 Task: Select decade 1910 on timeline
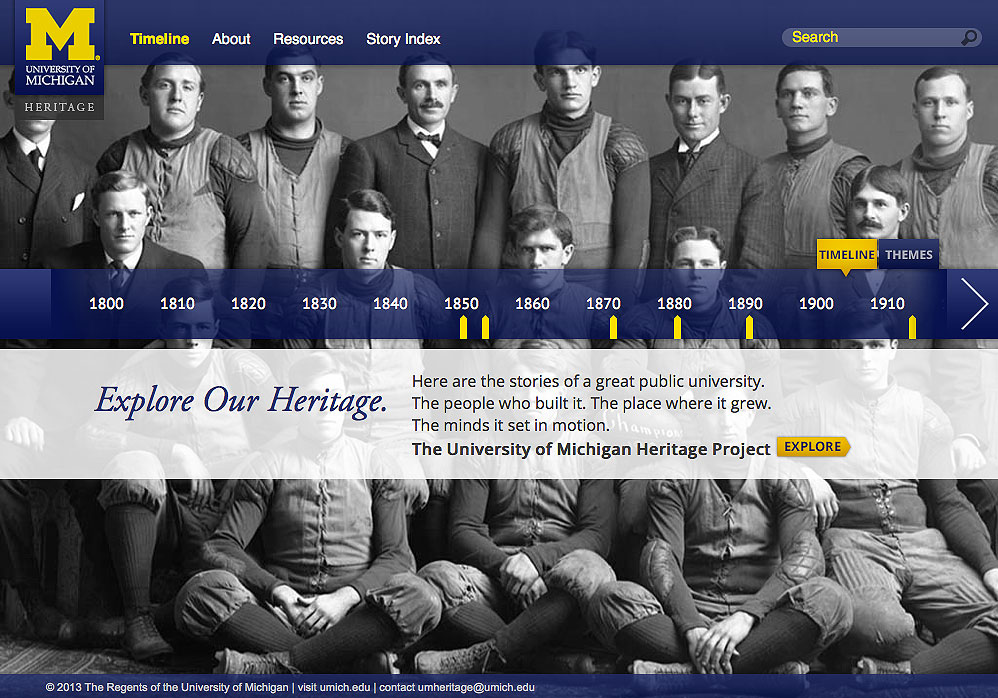(x=887, y=304)
